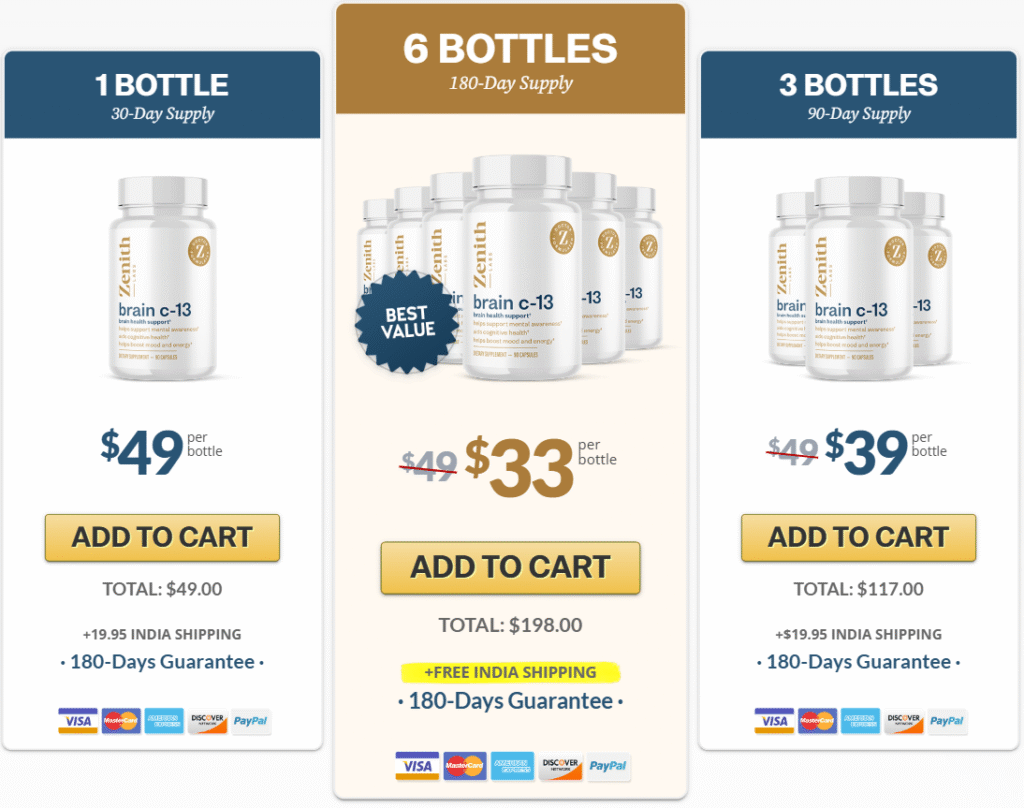Click the Visa icon under 1 Bottle offer
This screenshot has width=1024, height=808.
coord(77,721)
